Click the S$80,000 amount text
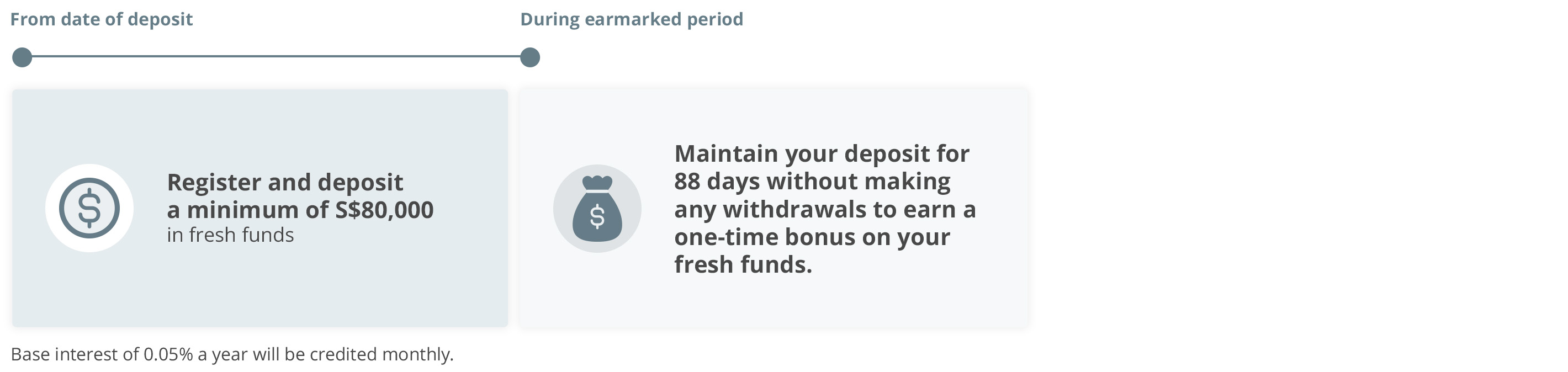The image size is (1568, 372). pyautogui.click(x=385, y=210)
